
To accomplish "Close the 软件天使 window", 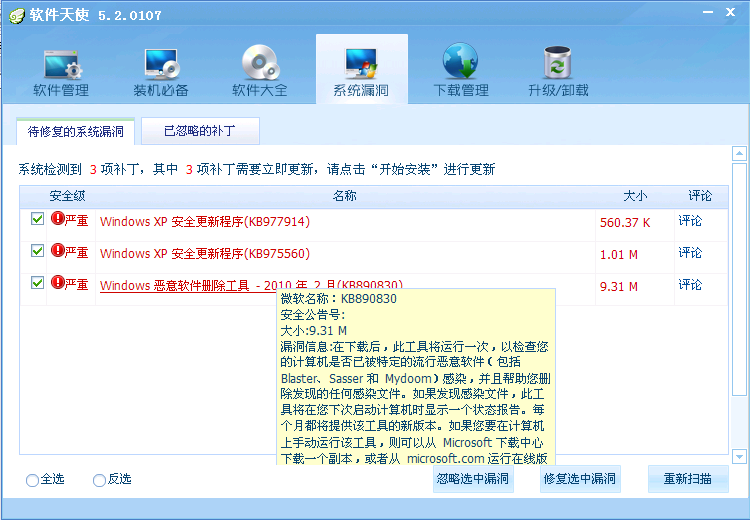I will tap(730, 12).
